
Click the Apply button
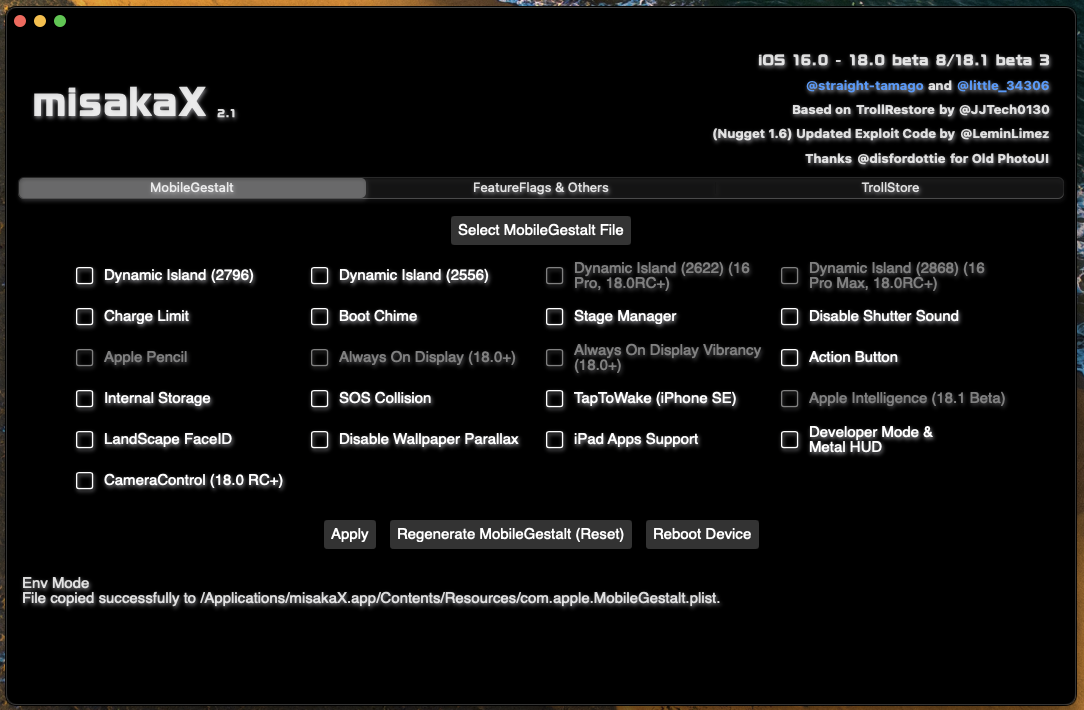[x=350, y=534]
